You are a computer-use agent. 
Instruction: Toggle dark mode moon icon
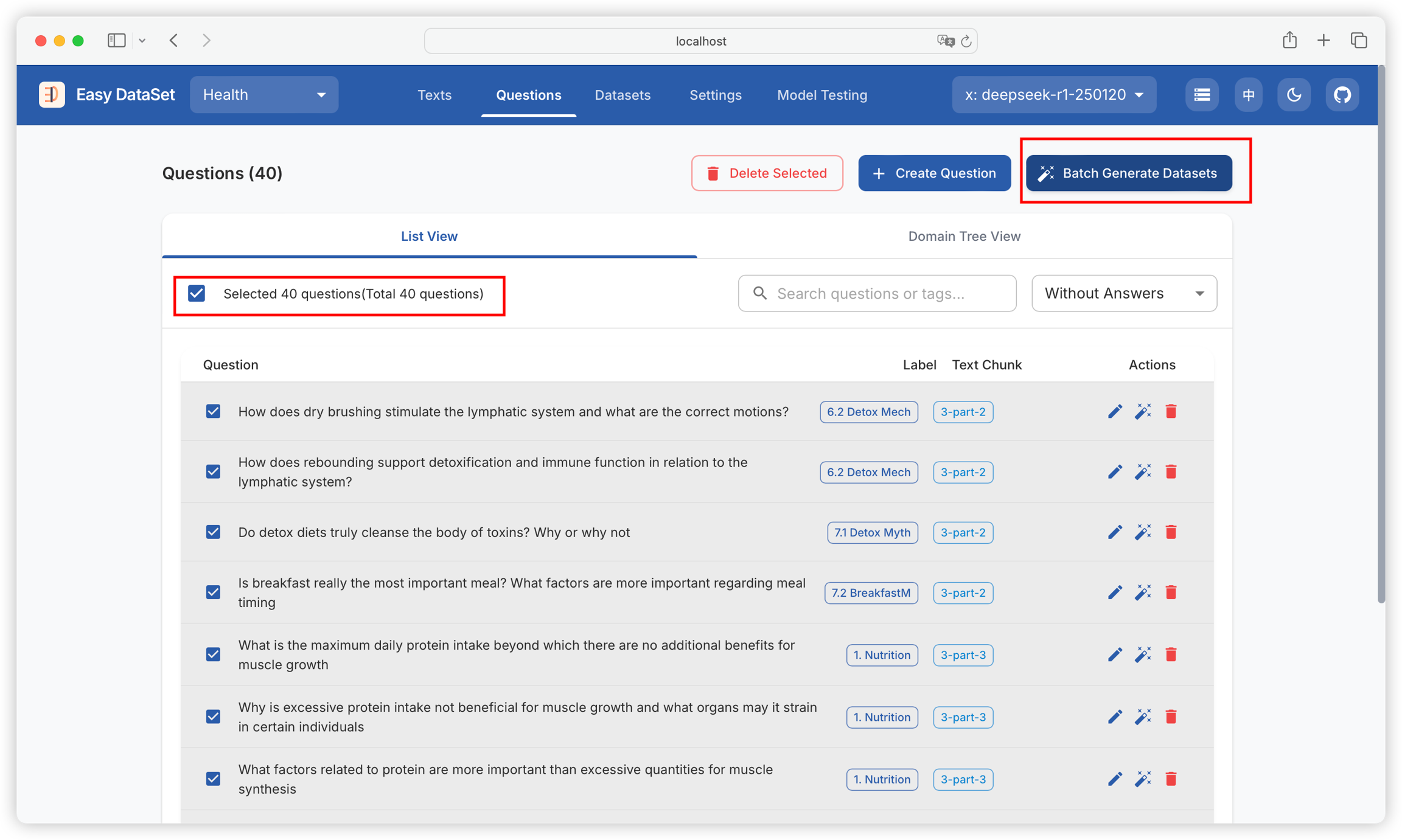[1294, 95]
